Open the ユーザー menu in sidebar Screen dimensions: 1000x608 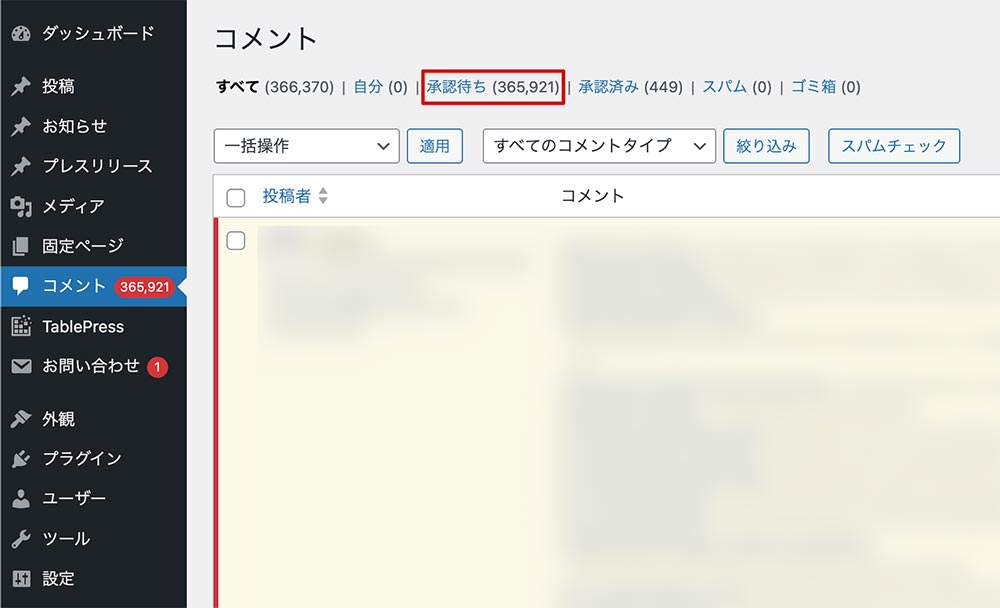coord(74,498)
